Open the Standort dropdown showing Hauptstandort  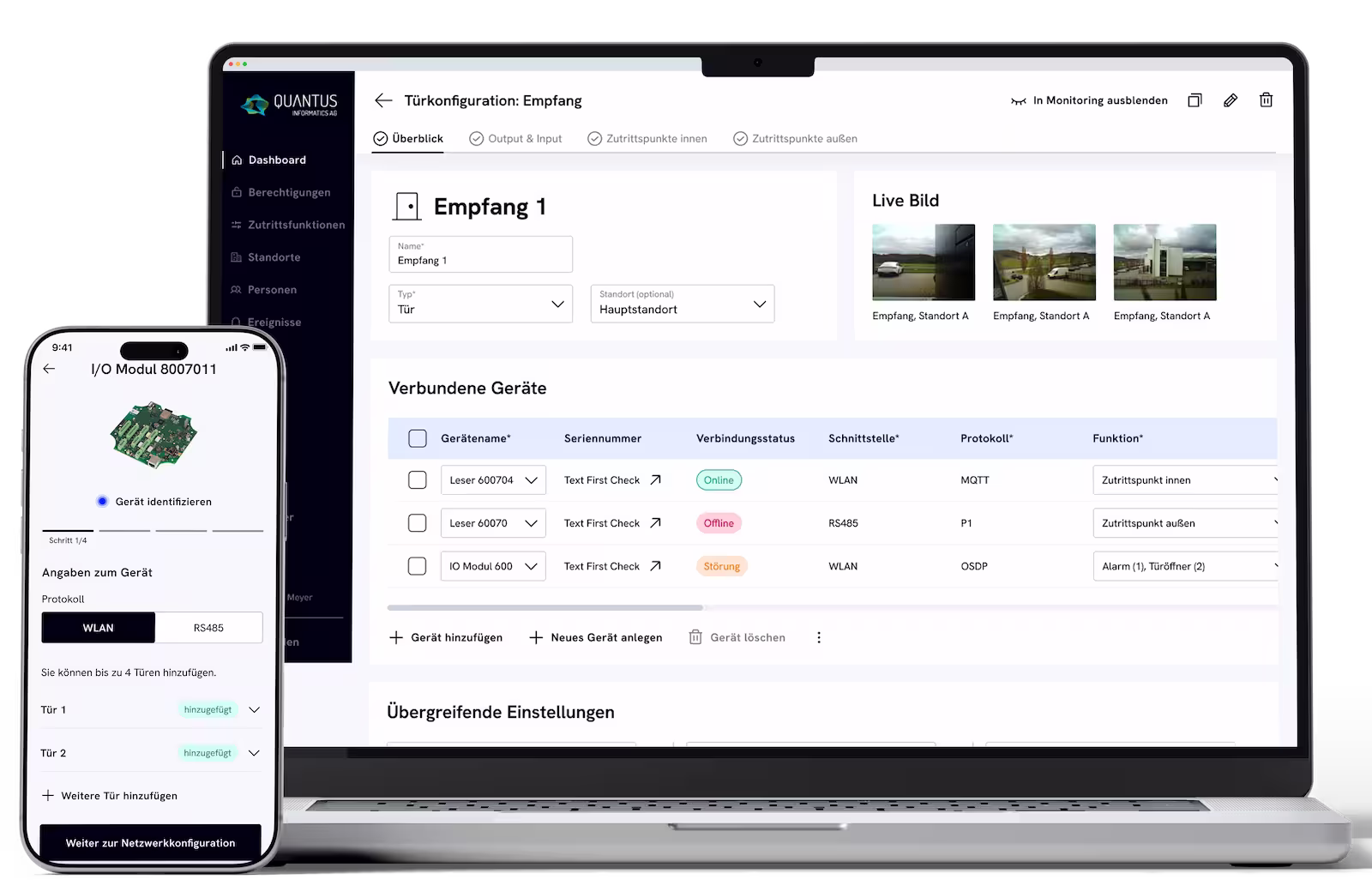click(x=682, y=304)
